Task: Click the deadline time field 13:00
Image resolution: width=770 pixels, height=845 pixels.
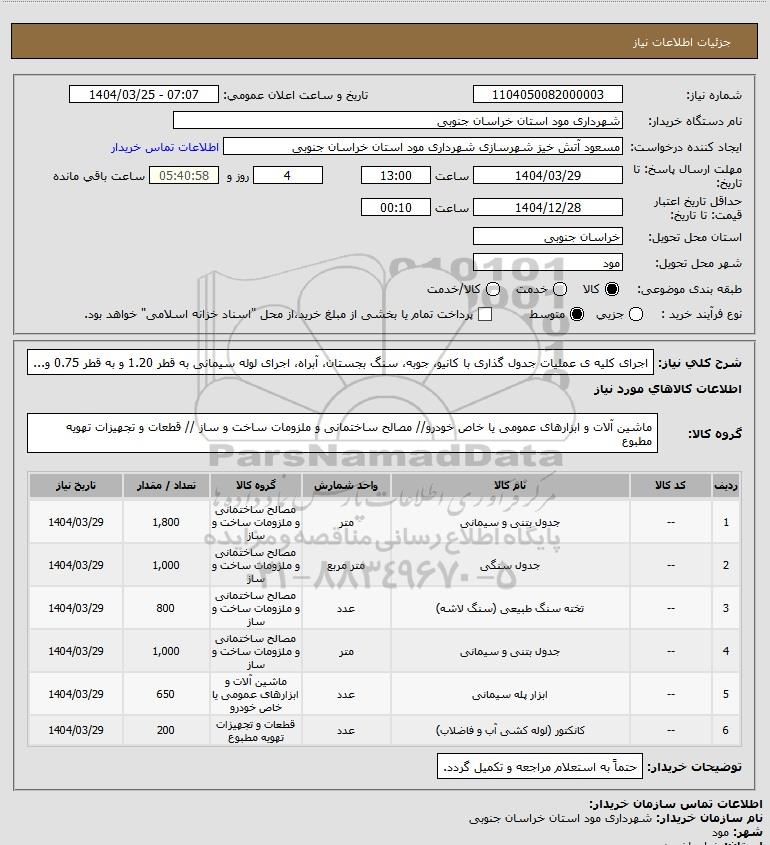Action: point(396,175)
